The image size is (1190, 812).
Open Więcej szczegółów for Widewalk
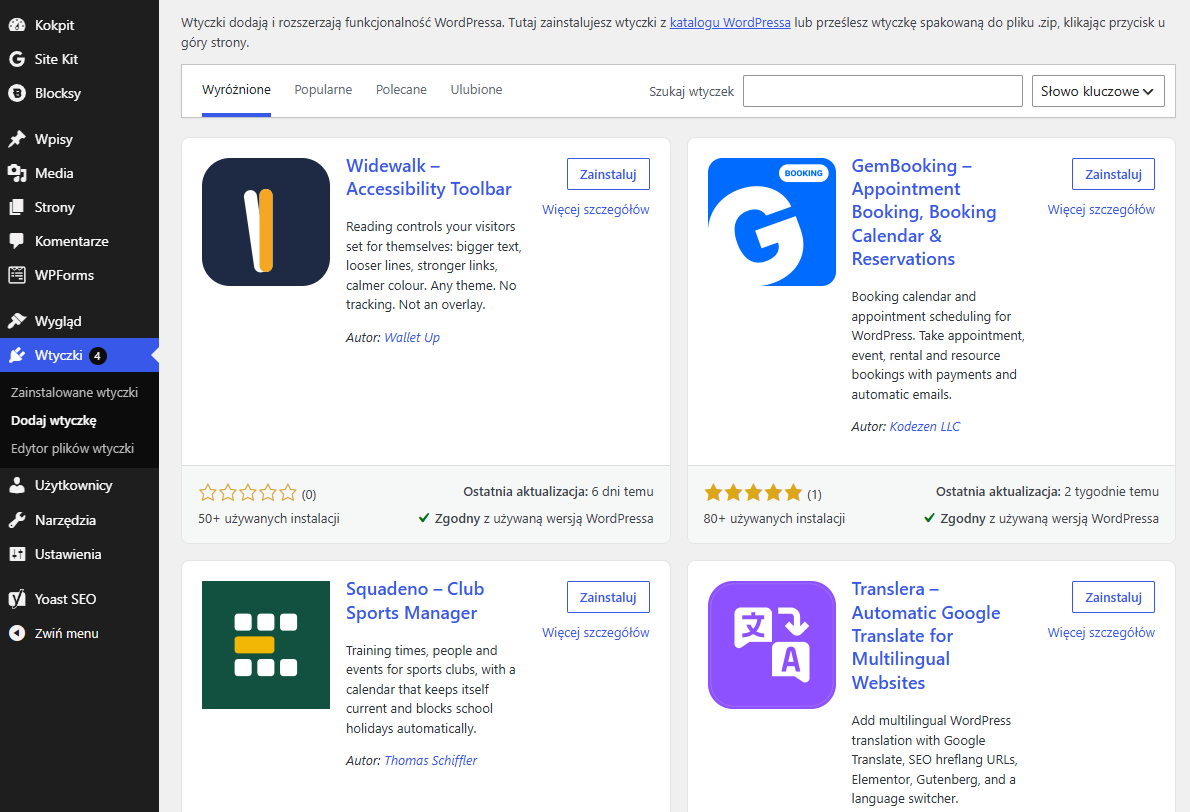[596, 209]
